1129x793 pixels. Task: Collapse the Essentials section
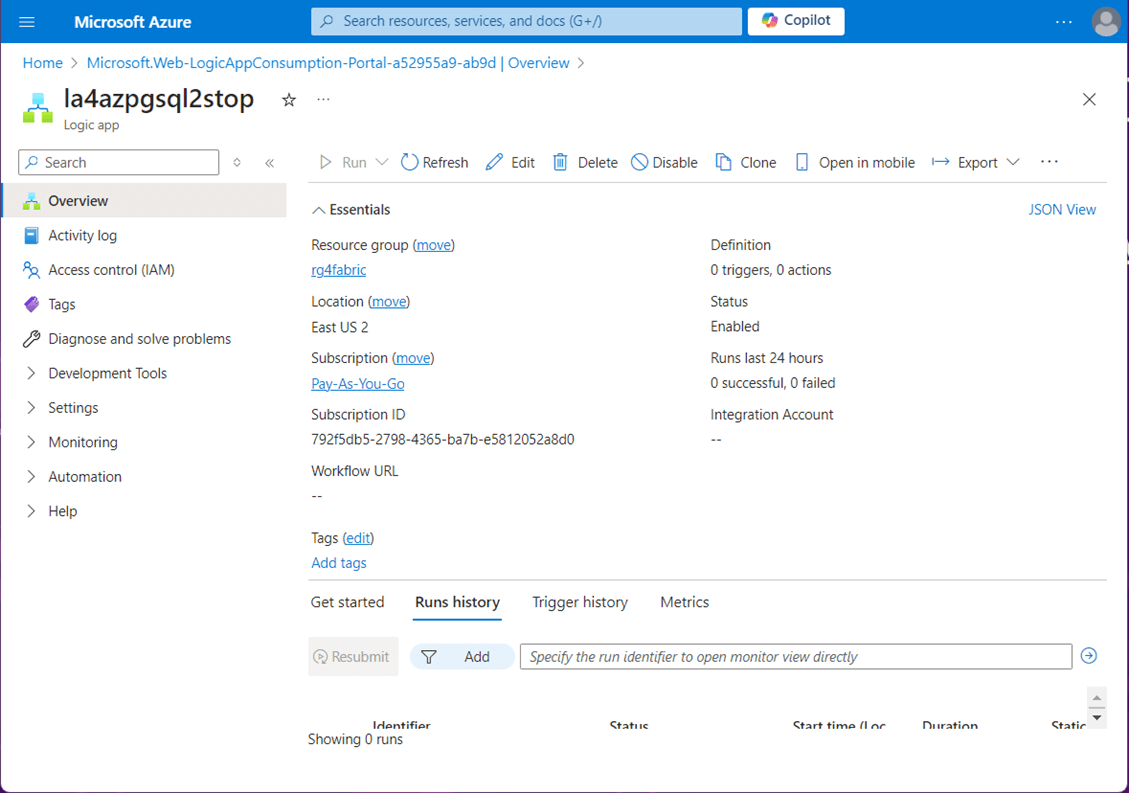pyautogui.click(x=351, y=210)
